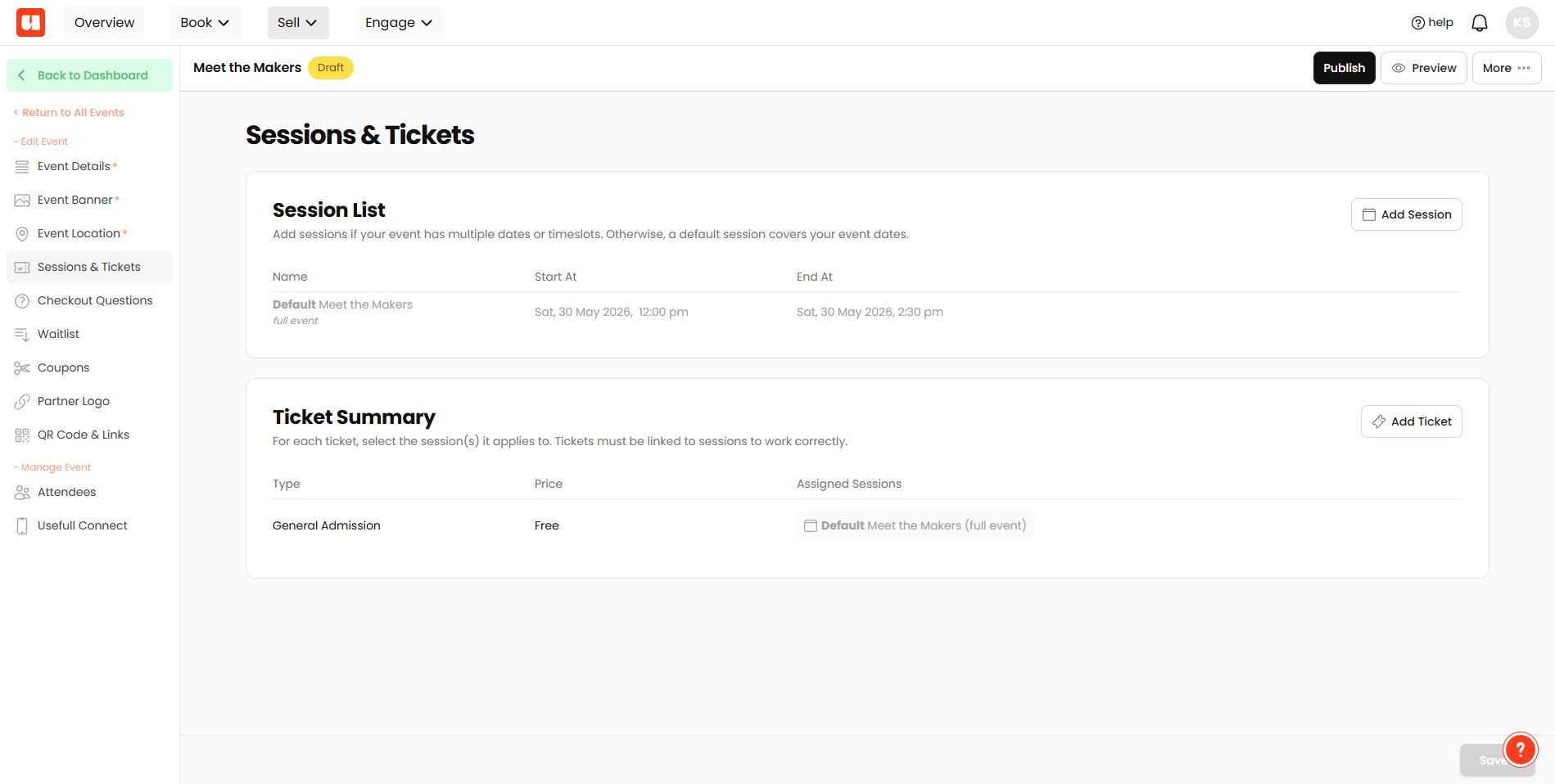The height and width of the screenshot is (784, 1555).
Task: Click the Preview eye icon
Action: point(1399,68)
